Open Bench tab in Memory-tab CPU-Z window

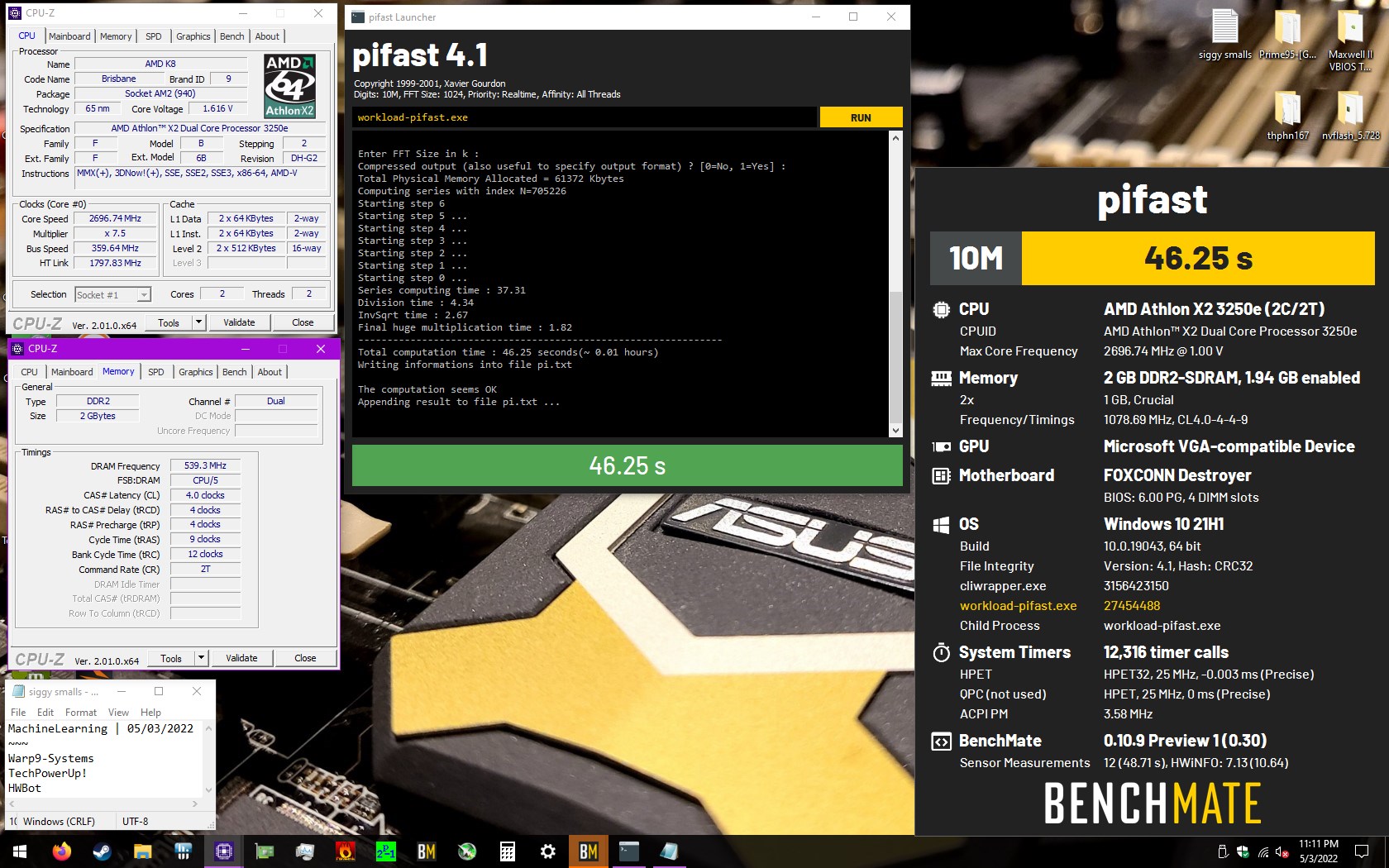coord(235,372)
